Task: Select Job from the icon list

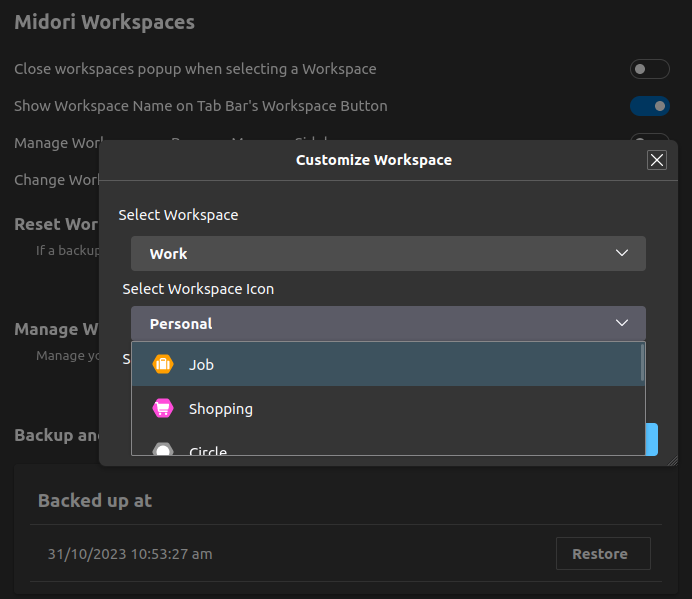Action: (387, 365)
